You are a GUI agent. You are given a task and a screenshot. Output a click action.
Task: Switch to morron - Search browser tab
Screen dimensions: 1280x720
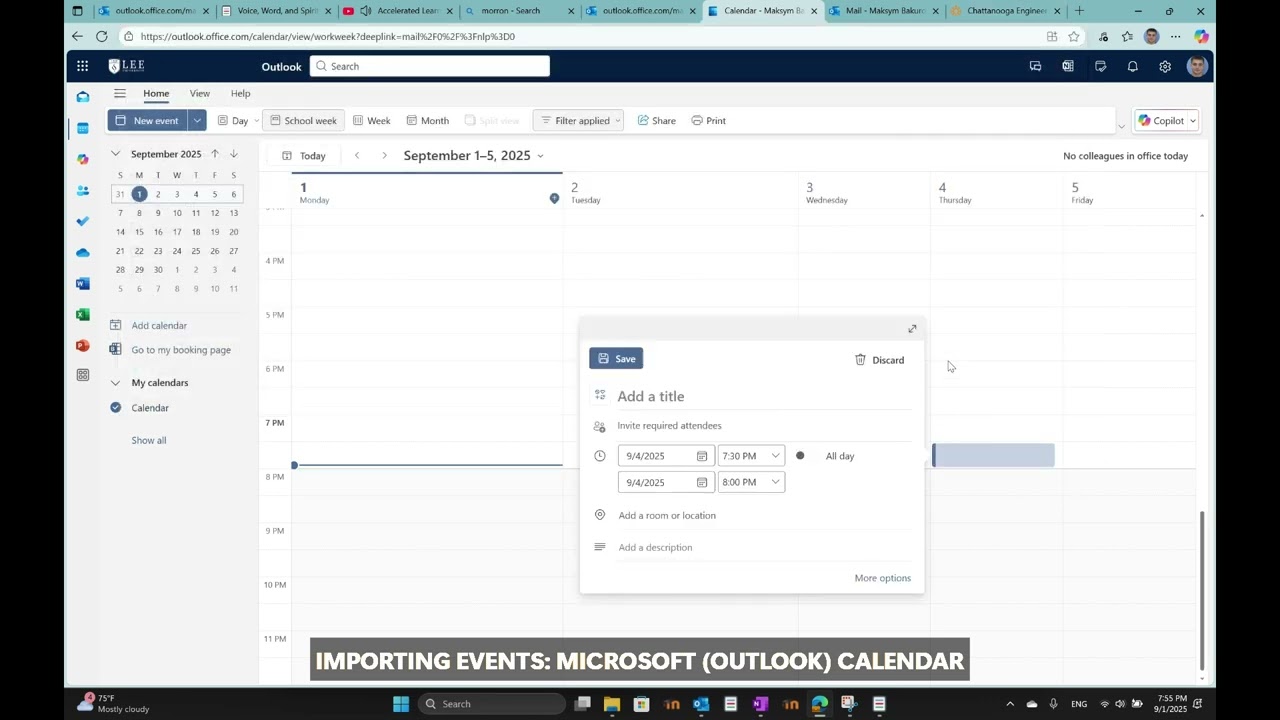(520, 11)
